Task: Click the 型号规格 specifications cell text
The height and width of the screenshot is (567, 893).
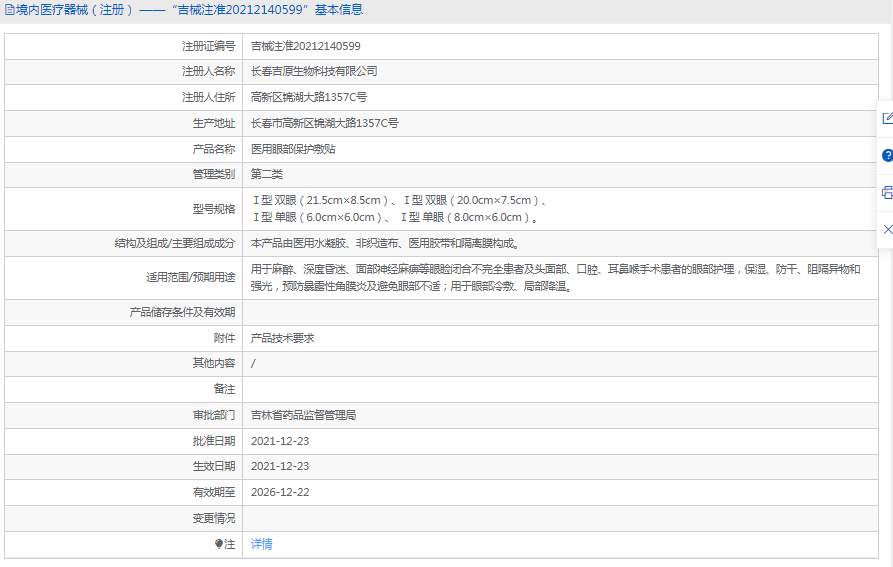Action: tap(397, 209)
